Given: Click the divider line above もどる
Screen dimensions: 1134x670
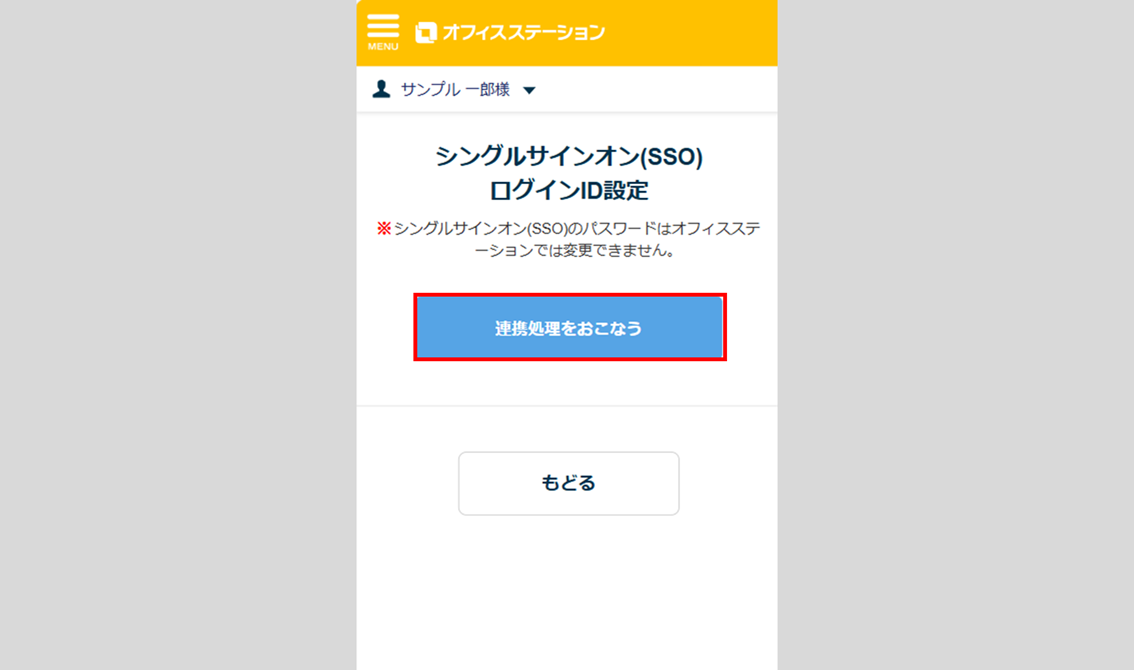Looking at the screenshot, I should tap(568, 406).
